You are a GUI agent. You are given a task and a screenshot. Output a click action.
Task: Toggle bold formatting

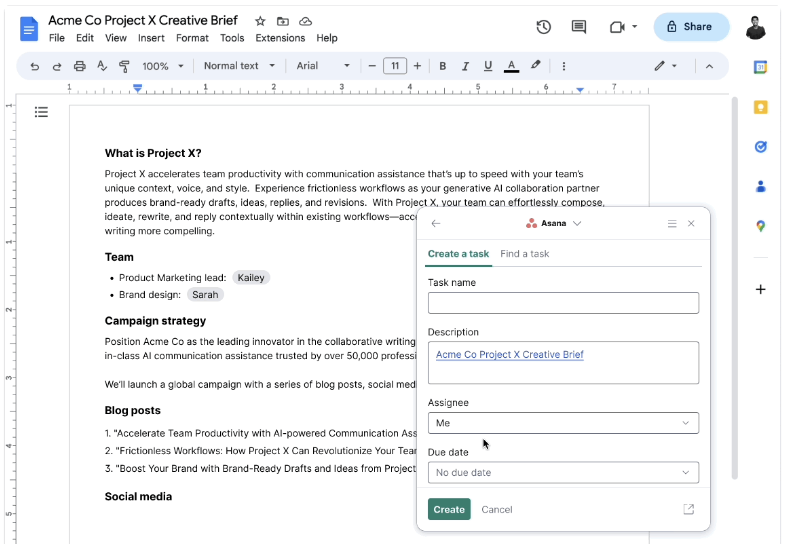443,66
